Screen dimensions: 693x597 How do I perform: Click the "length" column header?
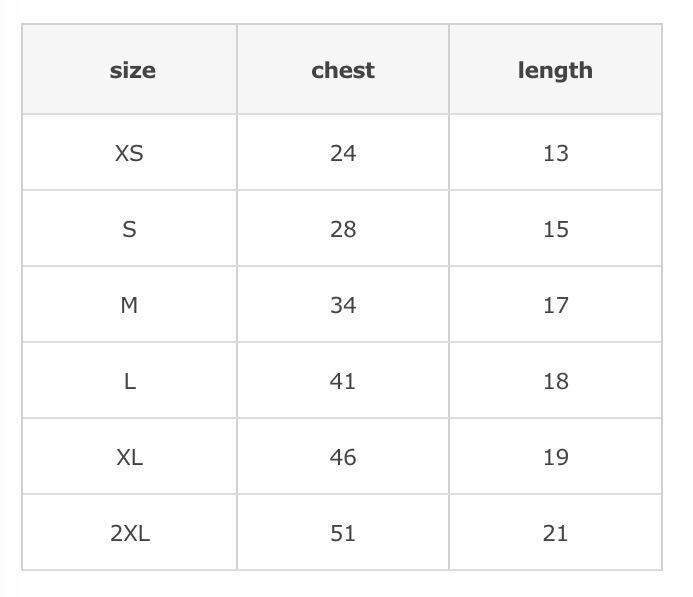pos(555,71)
